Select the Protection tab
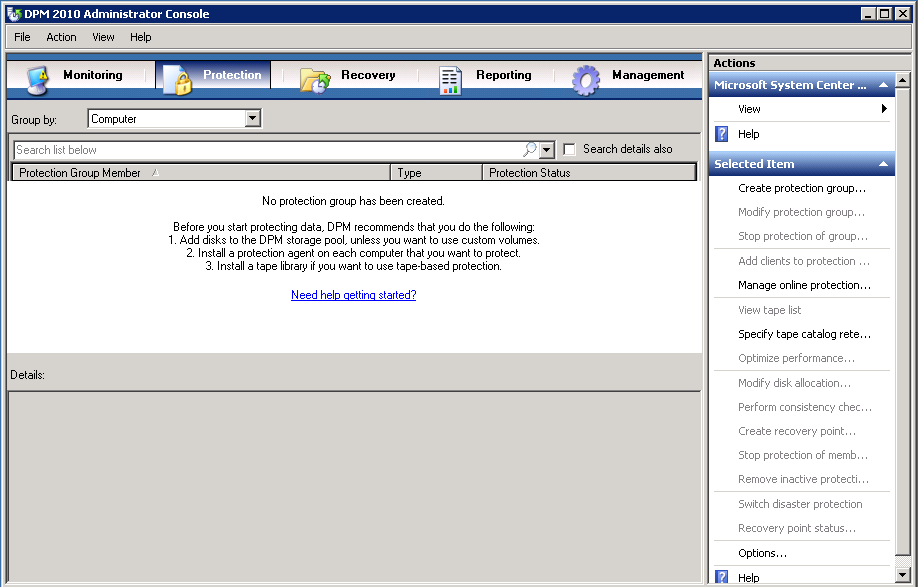The width and height of the screenshot is (918, 587). 213,75
